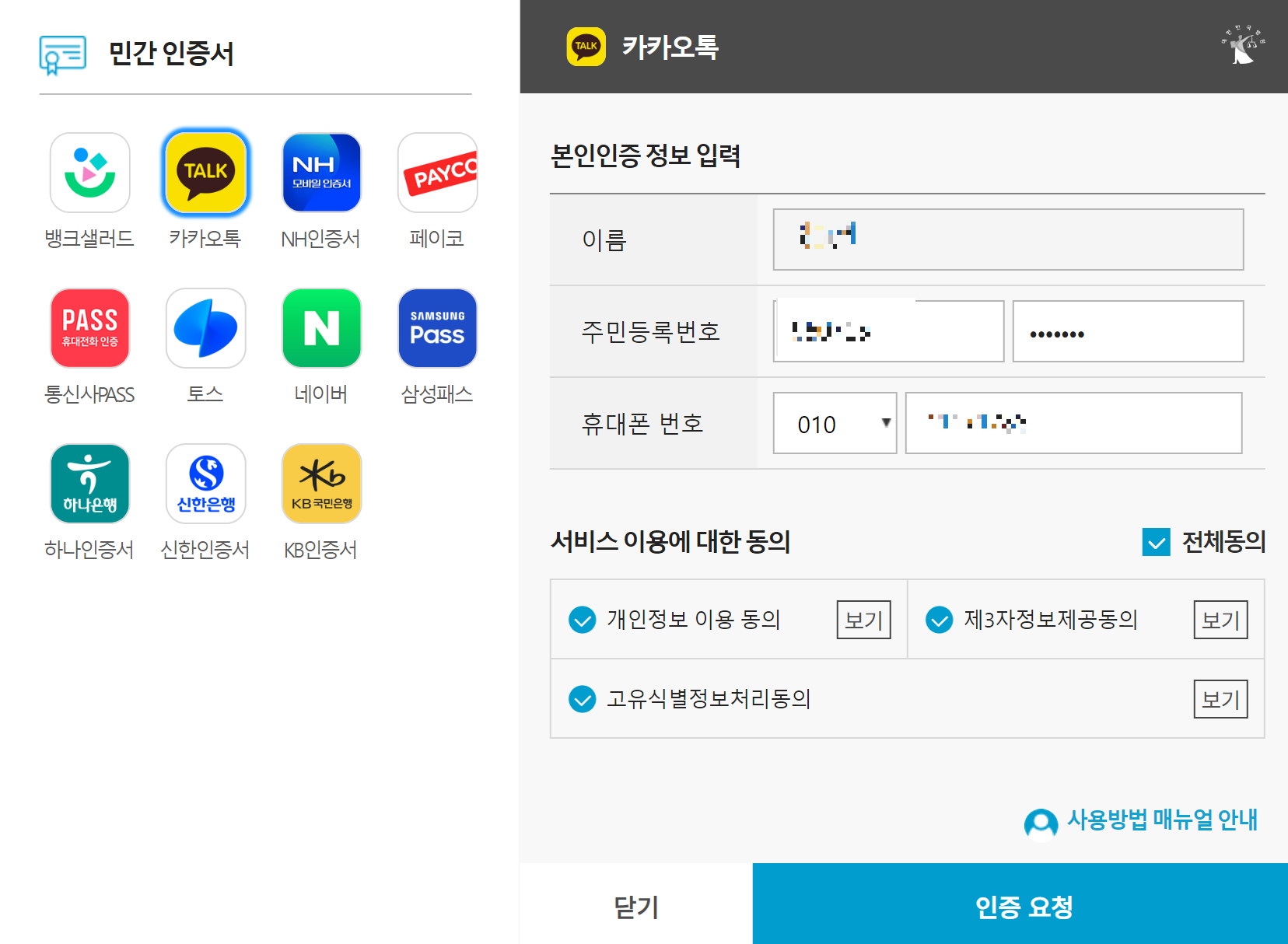Click the 카카오톡 label under its icon
1288x944 pixels.
(205, 238)
